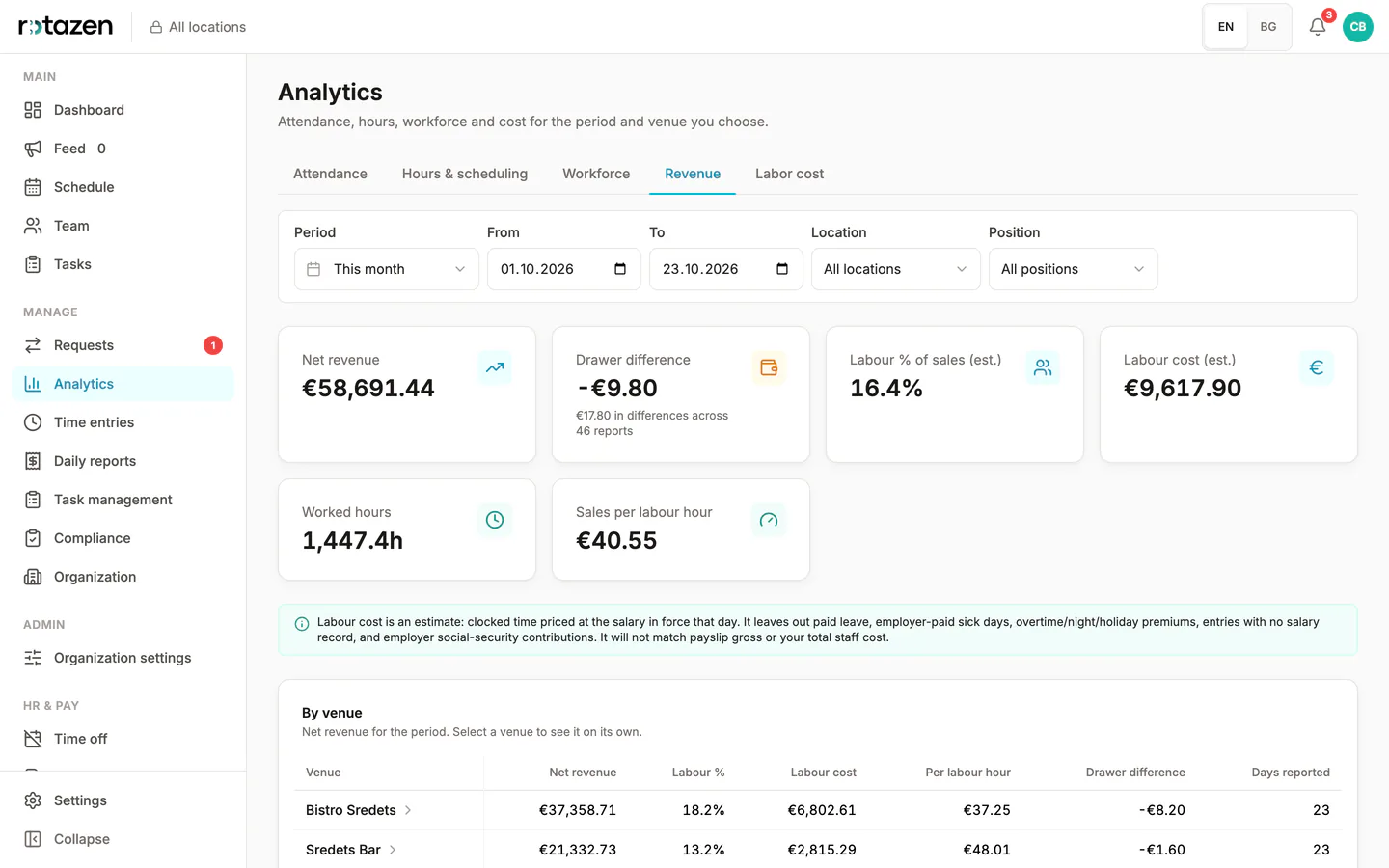Switch to the Workforce tab
This screenshot has height=868, width=1389.
[596, 174]
